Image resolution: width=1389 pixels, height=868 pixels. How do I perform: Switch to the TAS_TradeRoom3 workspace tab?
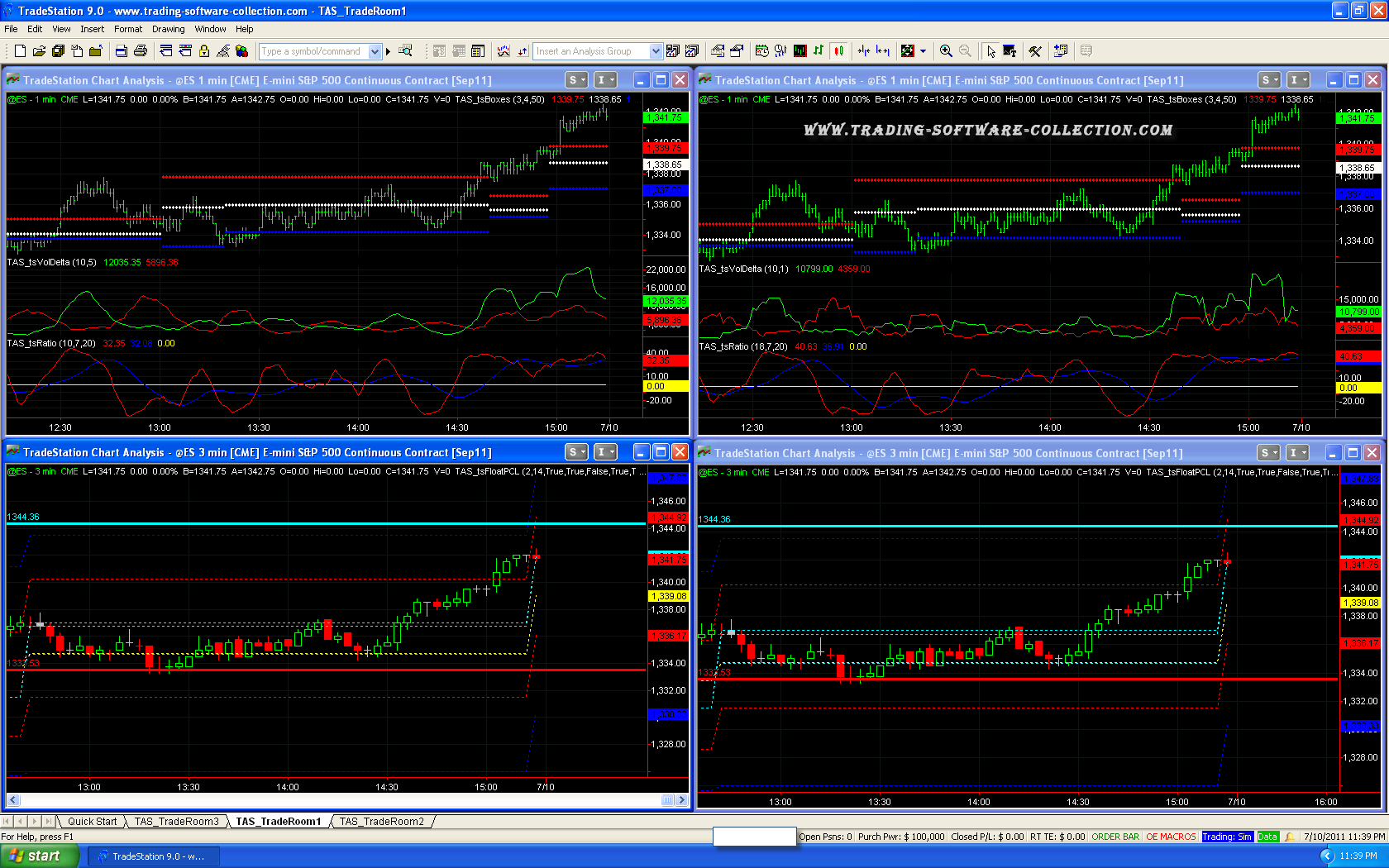[x=176, y=821]
